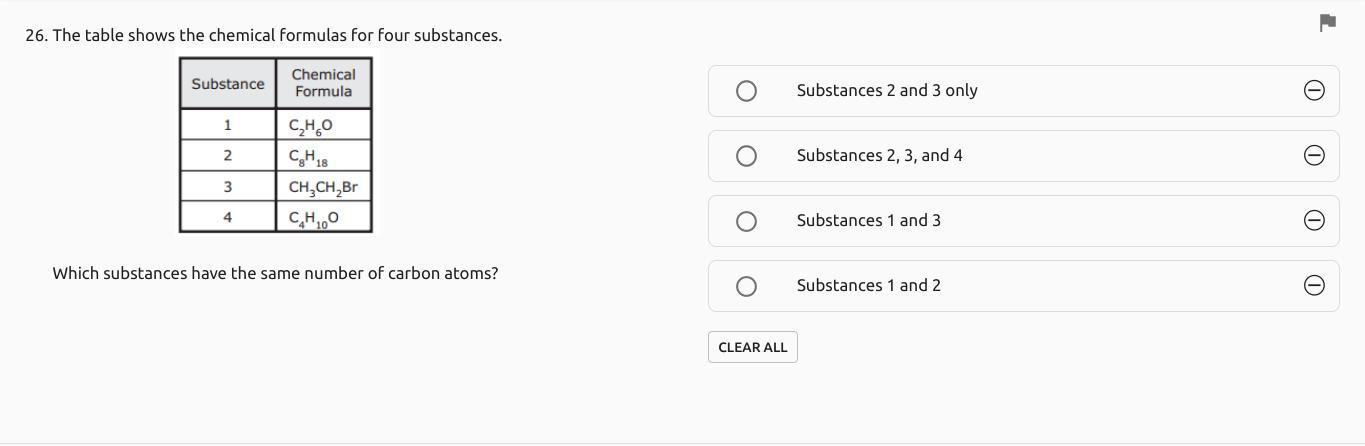1365x446 pixels.
Task: Click the 'Substances 1 and 3' answer text
Action: tap(868, 220)
